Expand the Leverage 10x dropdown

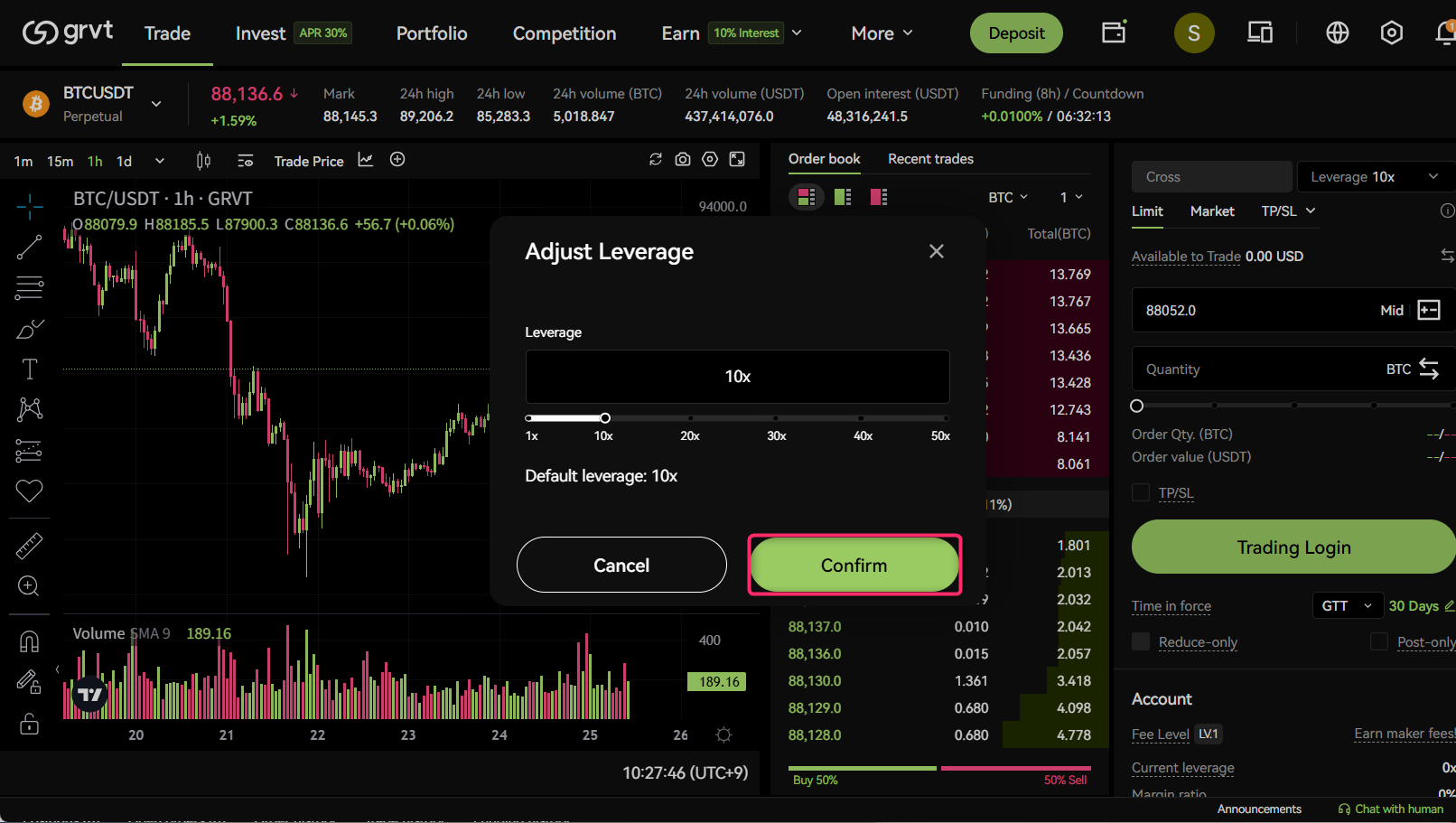(x=1375, y=177)
